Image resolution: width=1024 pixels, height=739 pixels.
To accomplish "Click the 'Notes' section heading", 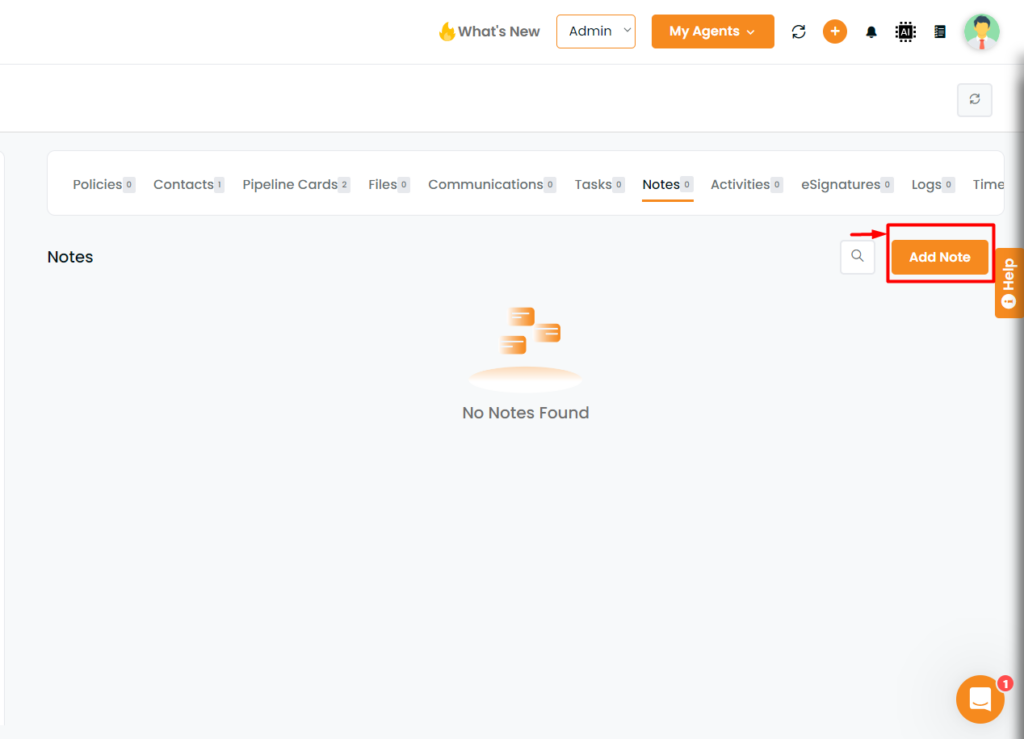I will (x=70, y=257).
